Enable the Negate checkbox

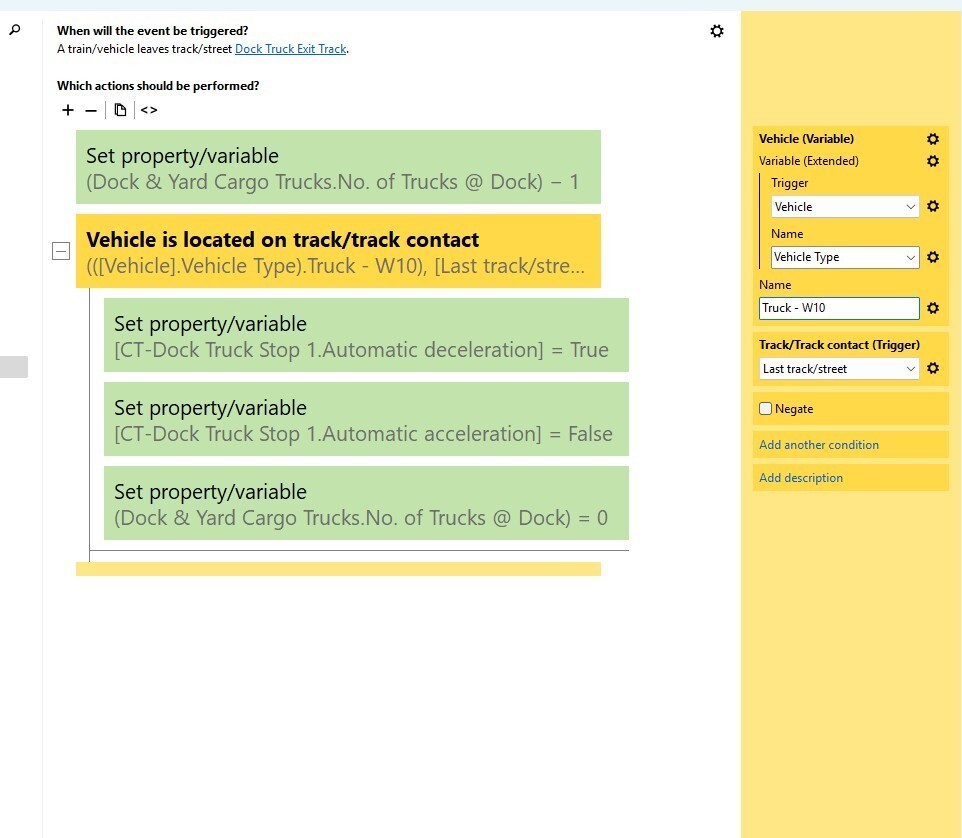pyautogui.click(x=765, y=409)
